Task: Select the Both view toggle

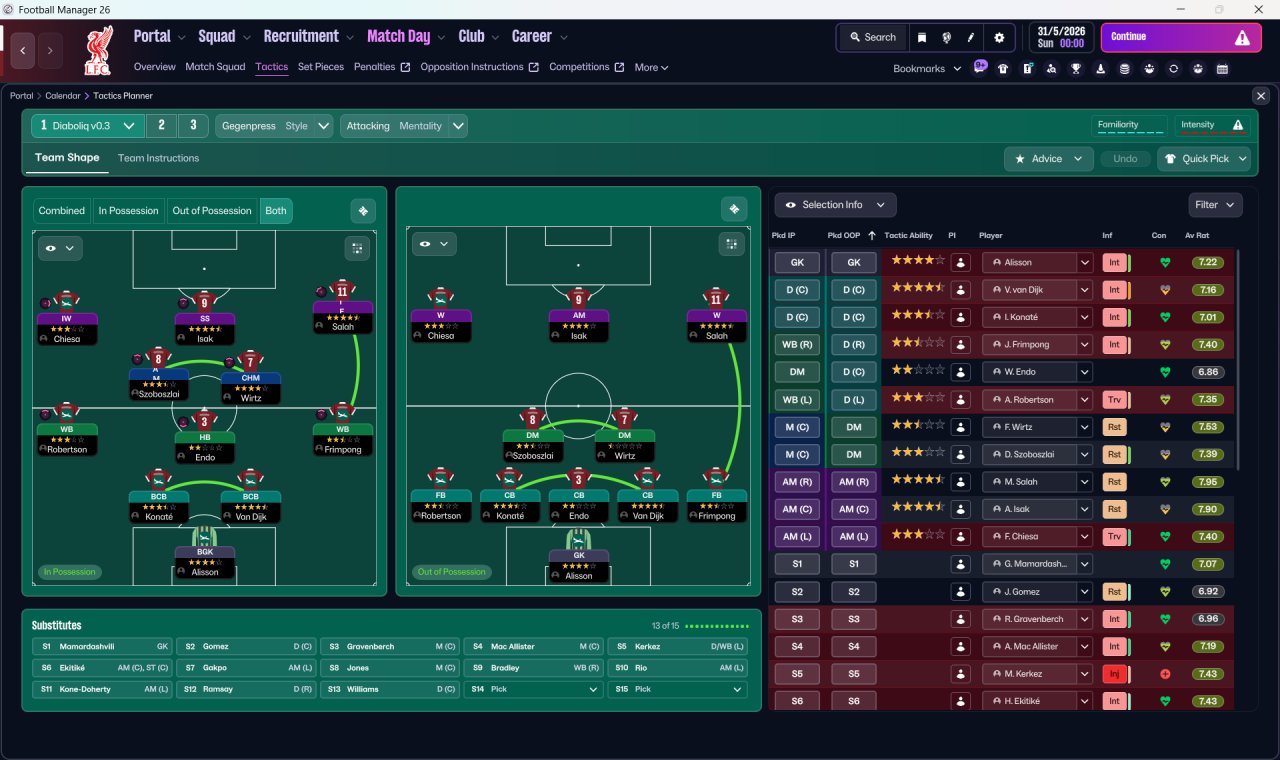Action: pyautogui.click(x=276, y=211)
